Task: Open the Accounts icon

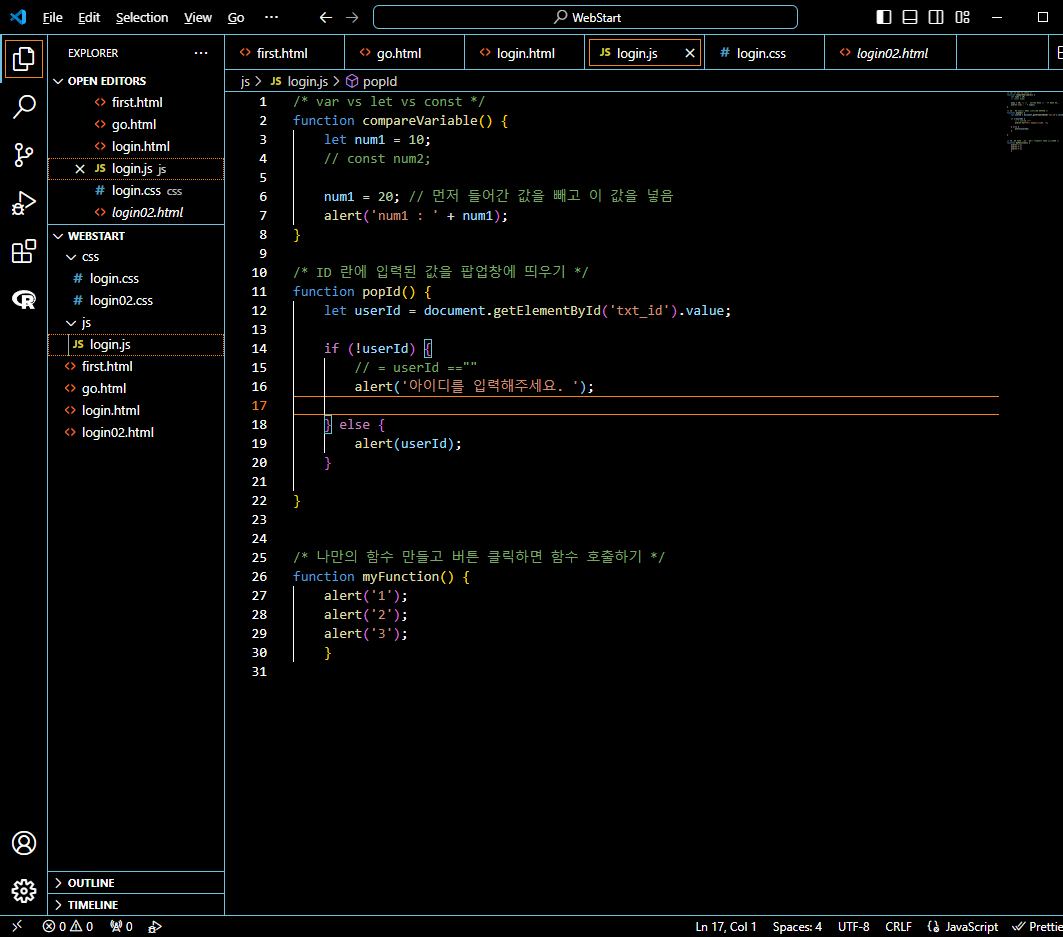Action: (24, 843)
